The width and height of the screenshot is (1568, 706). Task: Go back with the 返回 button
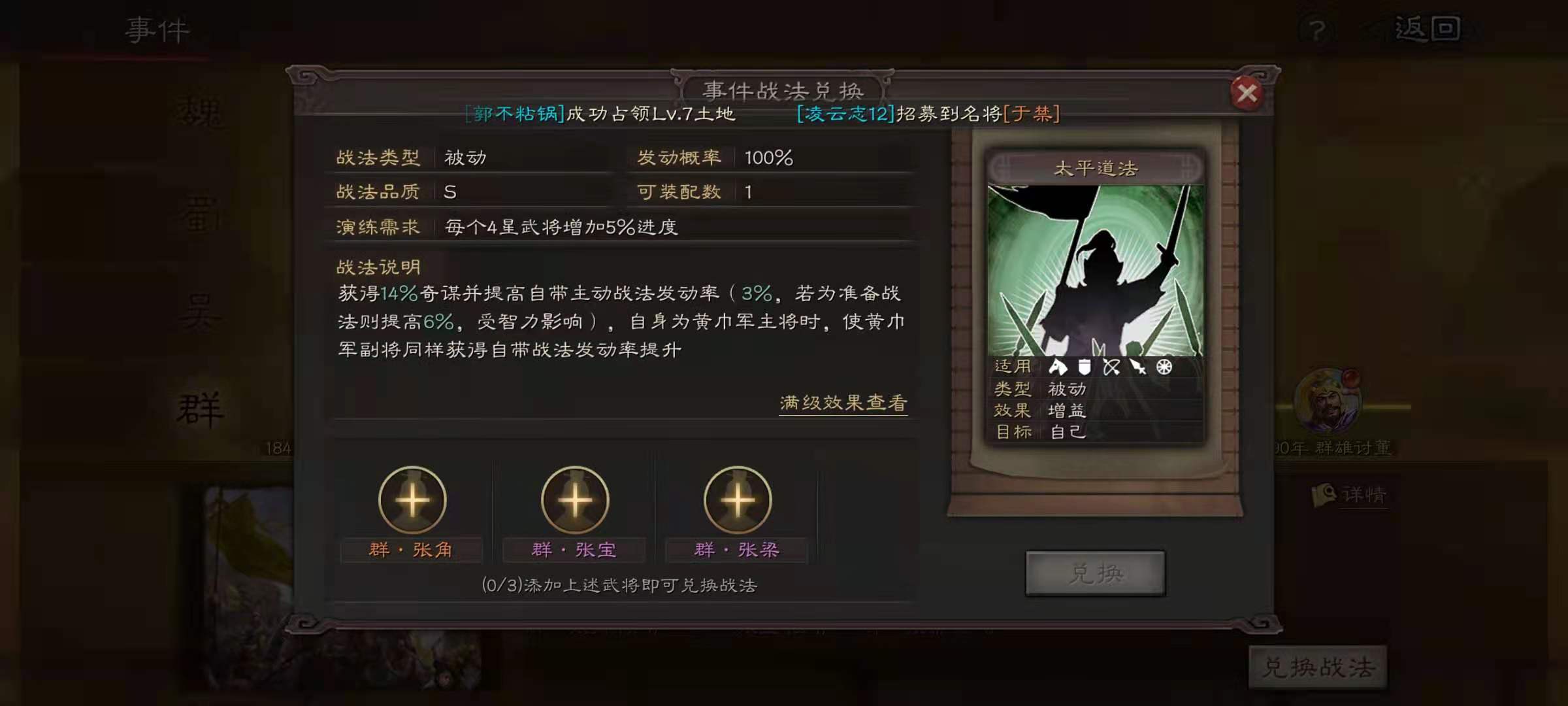point(1428,29)
